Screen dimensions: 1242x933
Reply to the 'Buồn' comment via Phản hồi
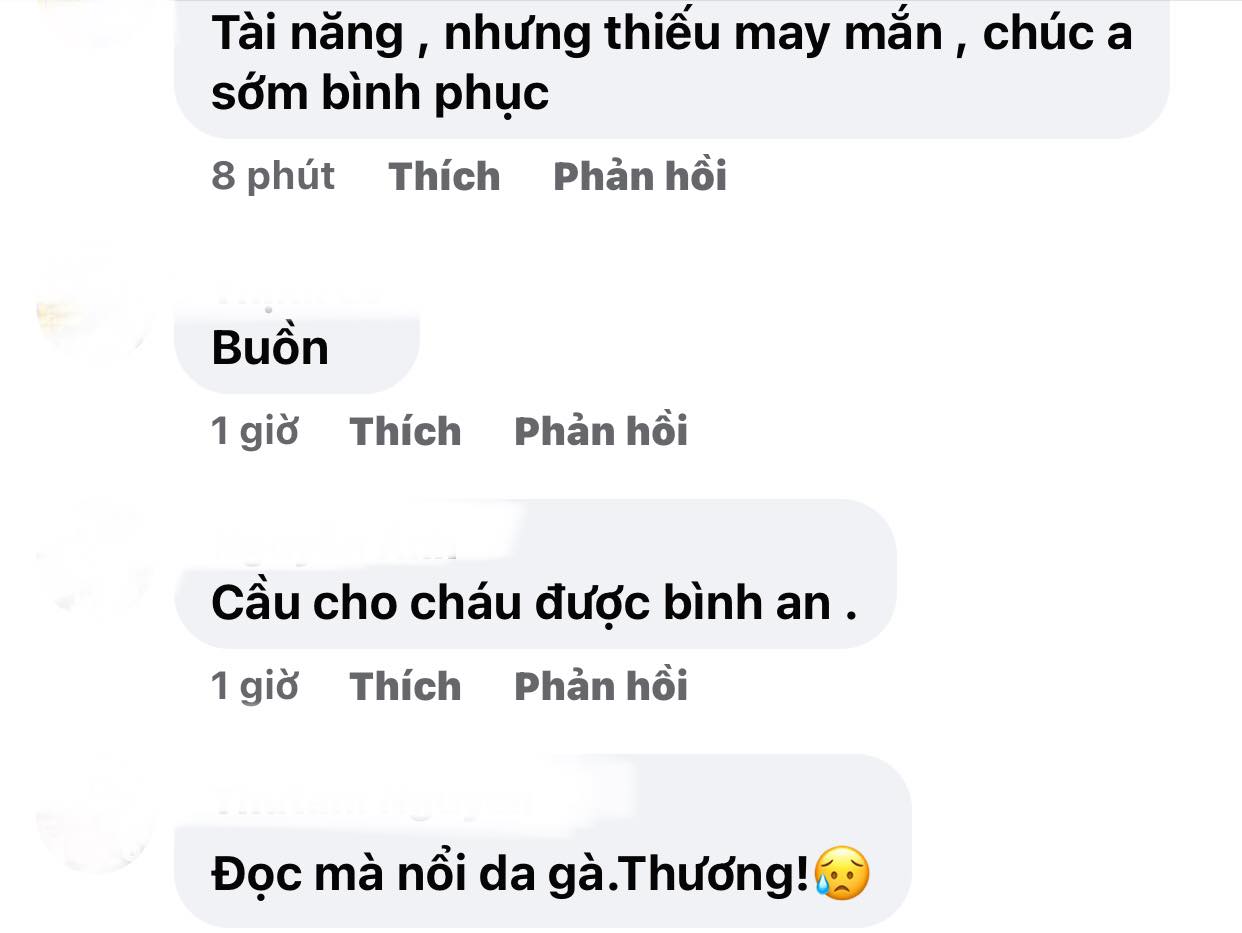point(601,431)
